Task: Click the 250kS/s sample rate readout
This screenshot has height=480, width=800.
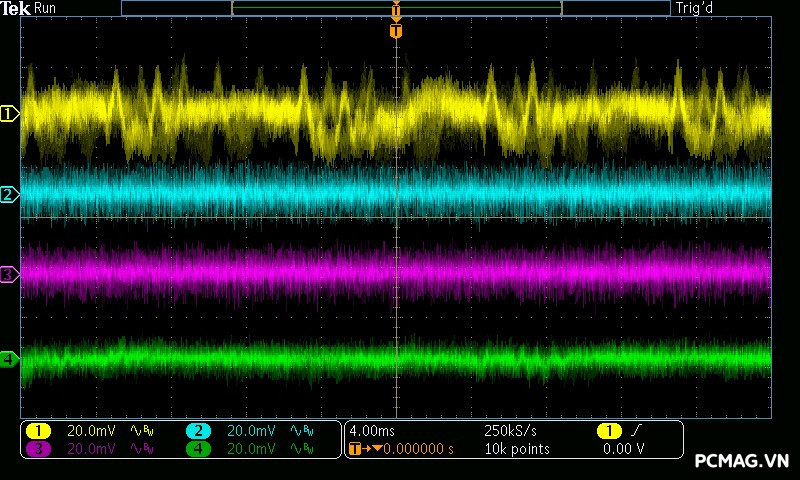Action: [510, 430]
